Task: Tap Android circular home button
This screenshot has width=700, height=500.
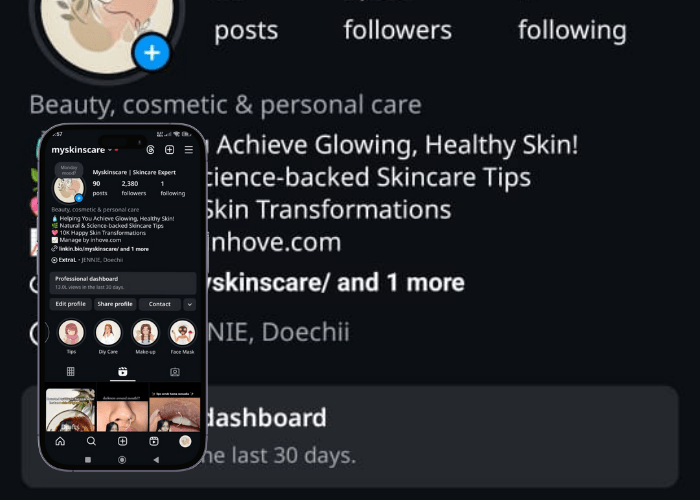Action: (122, 459)
